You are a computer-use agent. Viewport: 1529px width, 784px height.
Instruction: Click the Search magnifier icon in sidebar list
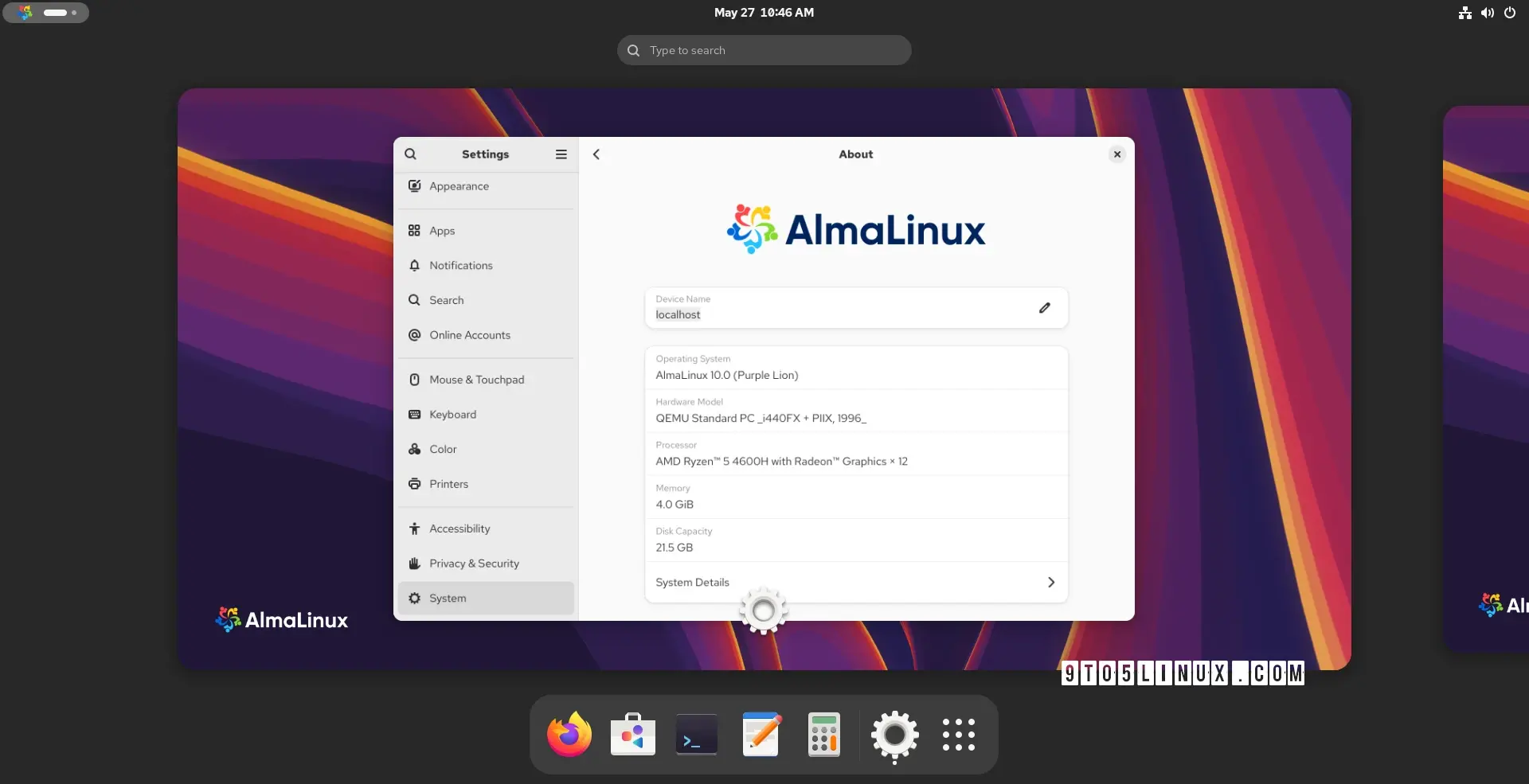point(414,300)
